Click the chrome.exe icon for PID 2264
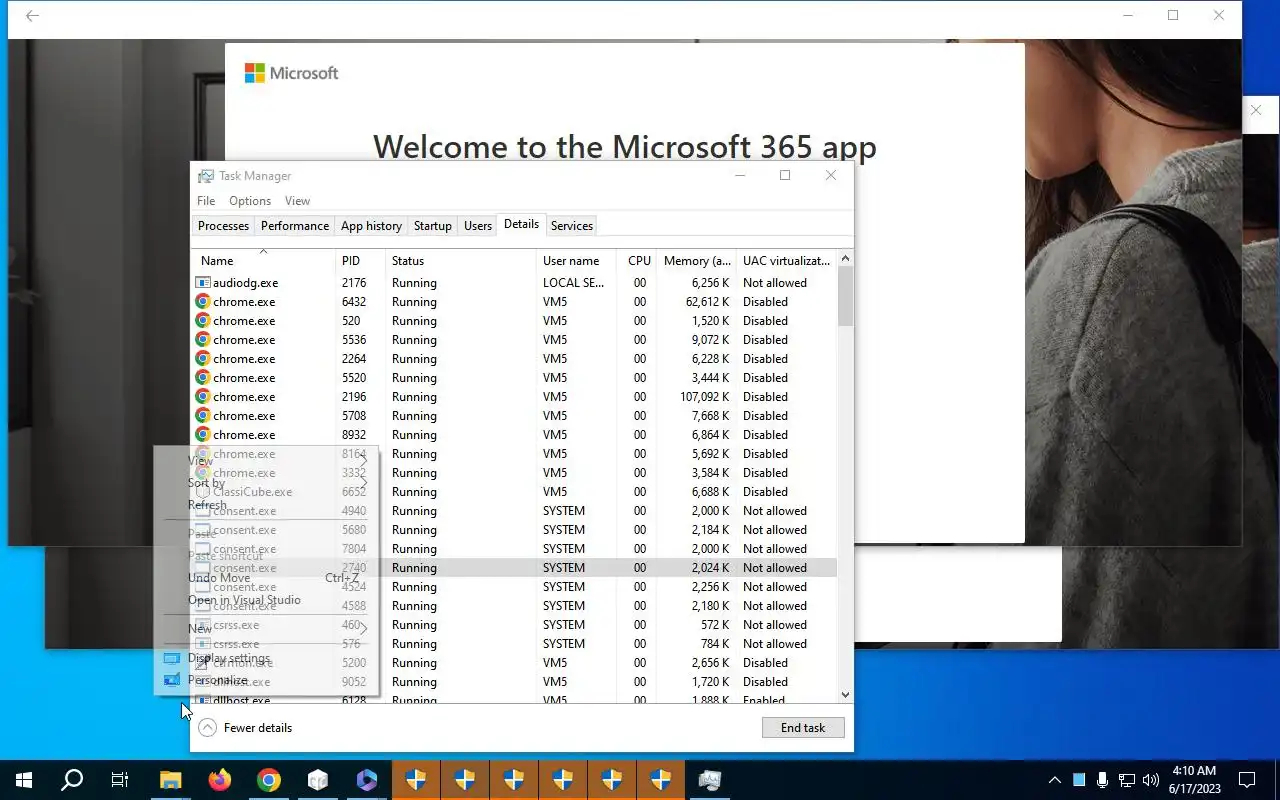 click(203, 359)
